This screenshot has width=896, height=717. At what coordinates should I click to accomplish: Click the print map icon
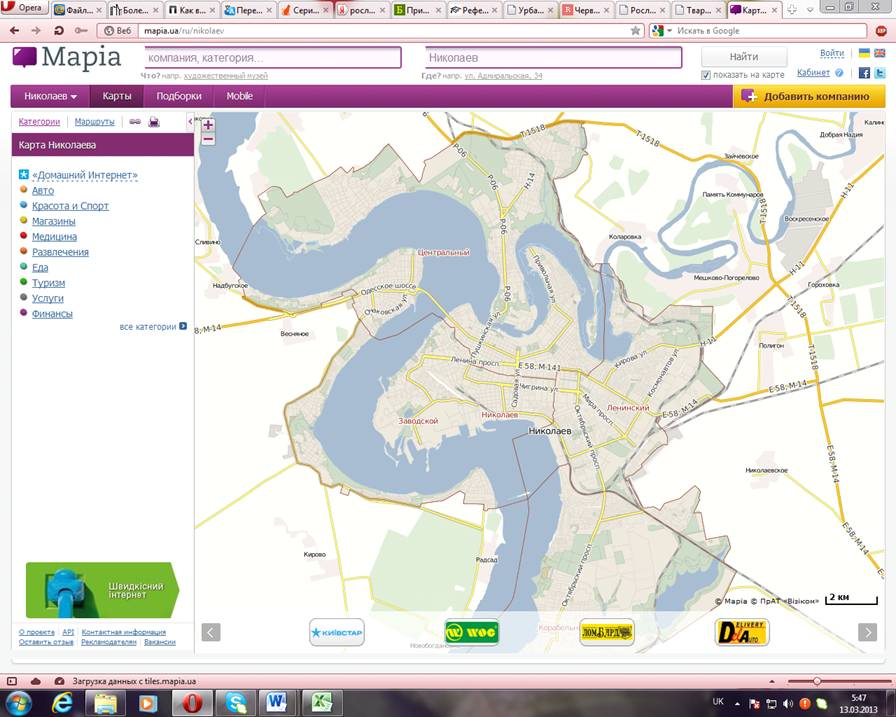click(x=154, y=122)
